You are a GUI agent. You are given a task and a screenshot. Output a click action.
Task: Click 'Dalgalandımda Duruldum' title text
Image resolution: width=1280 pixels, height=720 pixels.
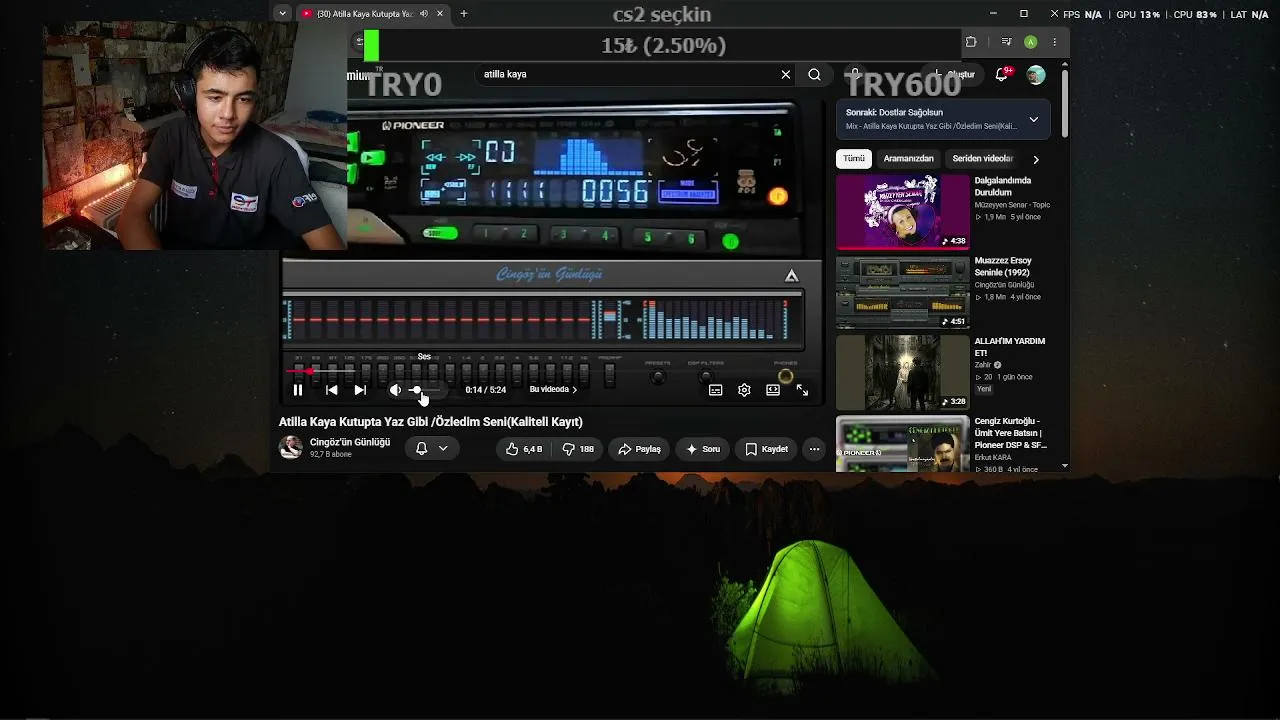(1003, 186)
